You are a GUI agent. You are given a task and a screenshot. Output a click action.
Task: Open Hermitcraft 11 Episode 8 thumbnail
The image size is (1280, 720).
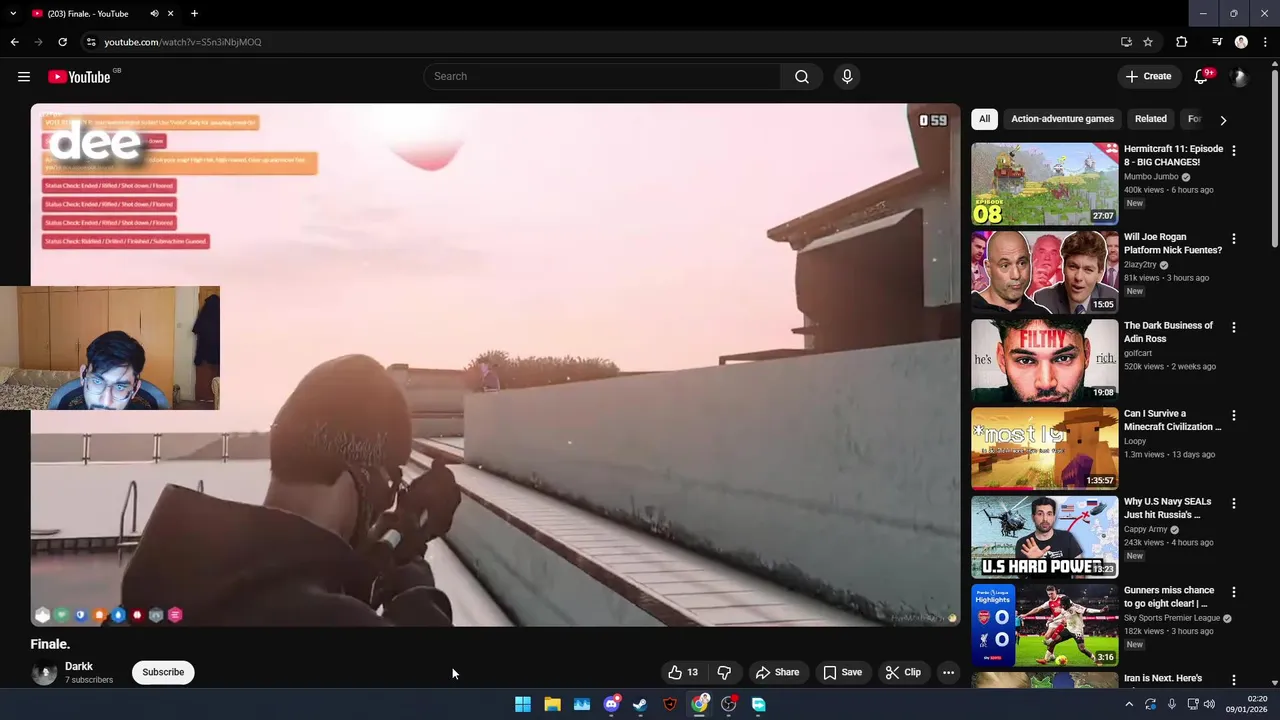coord(1044,184)
